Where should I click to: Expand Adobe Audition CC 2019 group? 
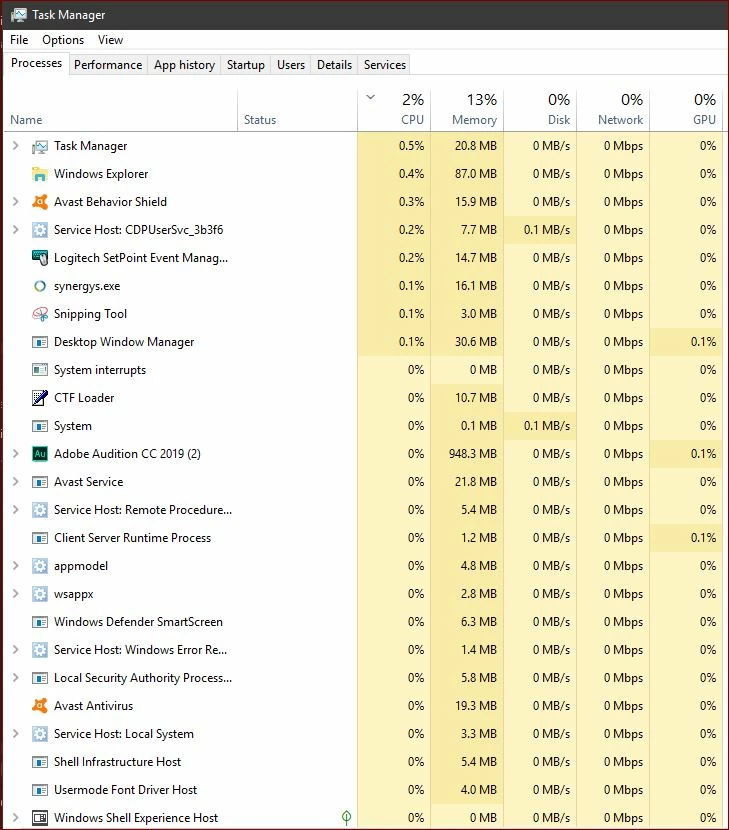16,454
